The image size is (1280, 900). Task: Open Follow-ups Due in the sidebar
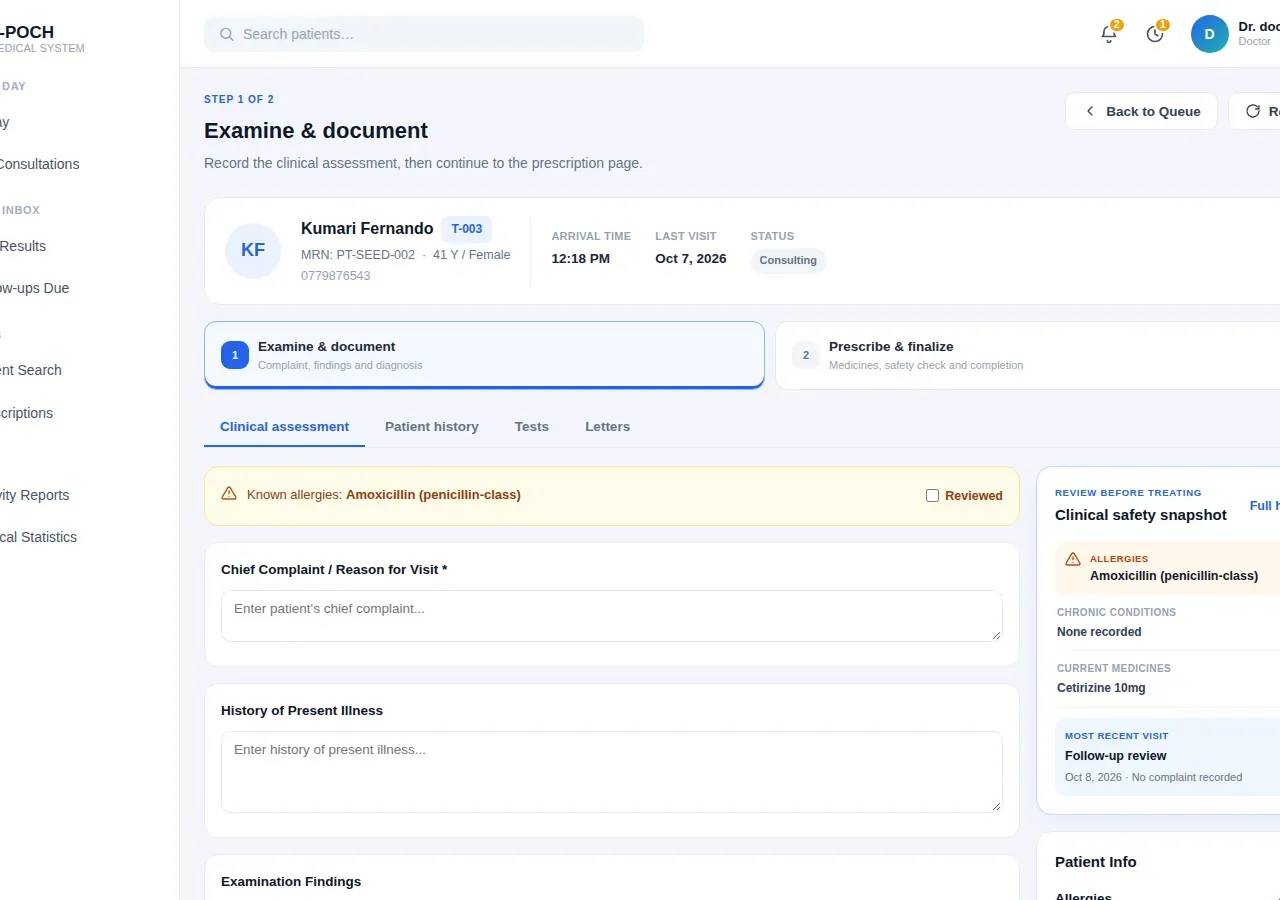pyautogui.click(x=34, y=288)
